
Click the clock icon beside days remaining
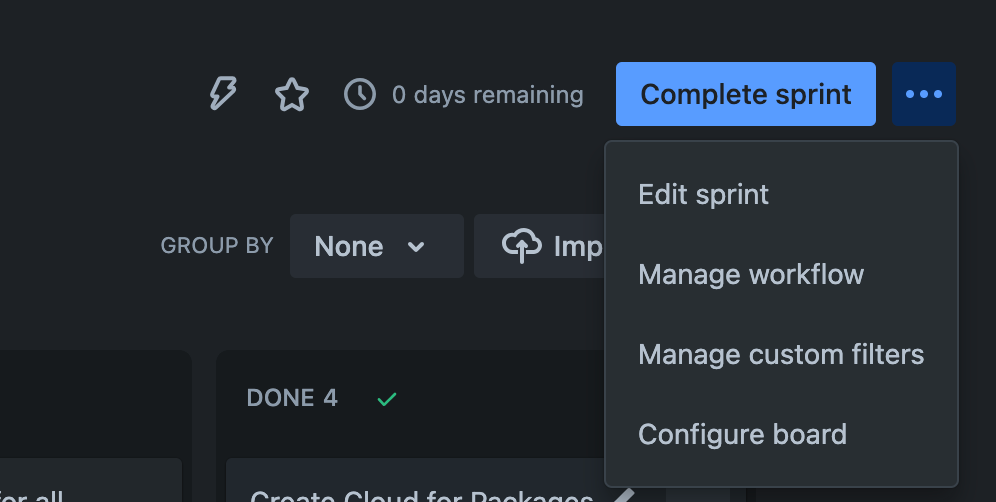tap(360, 94)
